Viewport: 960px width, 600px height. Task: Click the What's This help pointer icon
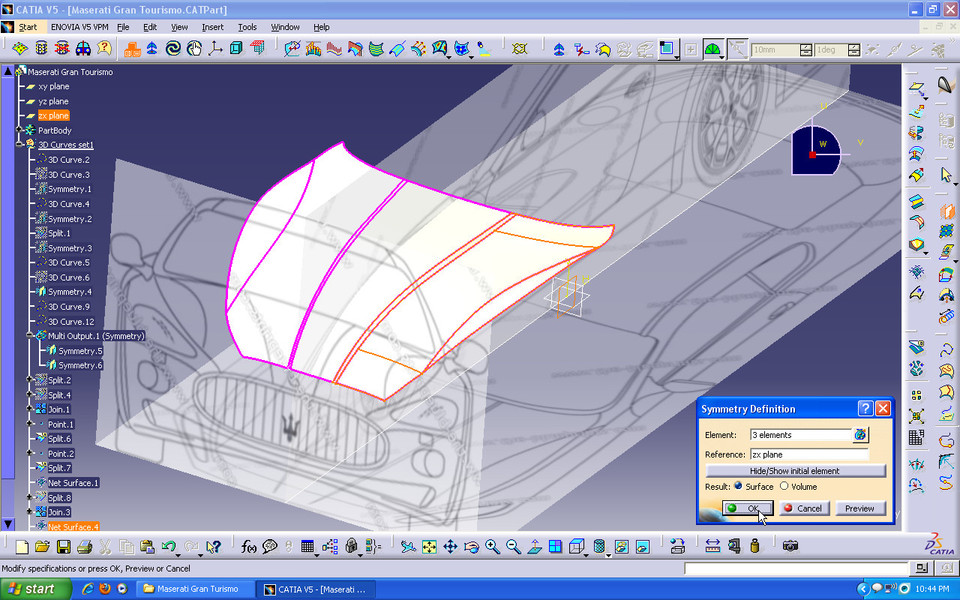(214, 547)
